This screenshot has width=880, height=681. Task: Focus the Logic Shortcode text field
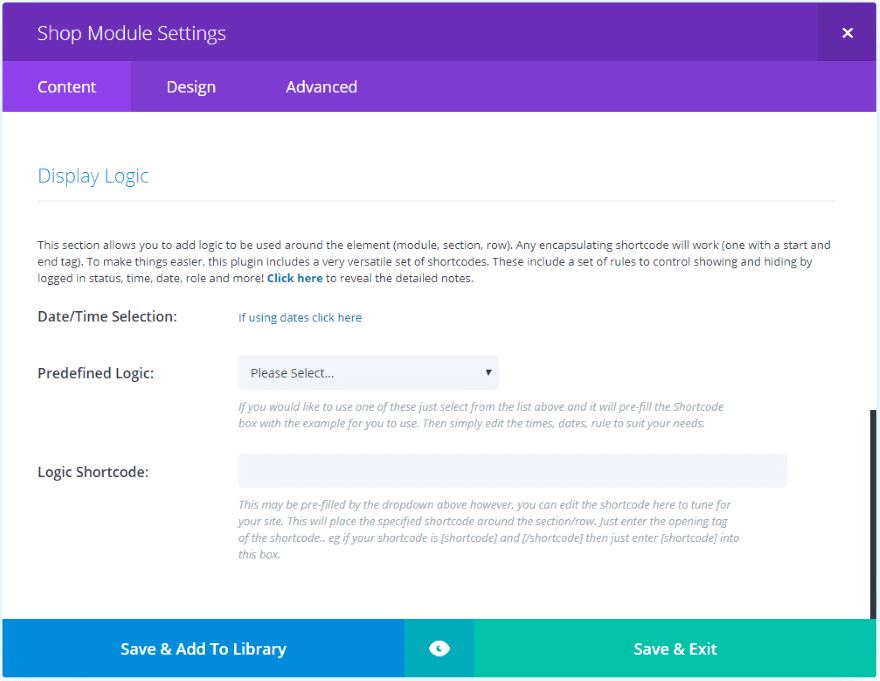pyautogui.click(x=512, y=471)
